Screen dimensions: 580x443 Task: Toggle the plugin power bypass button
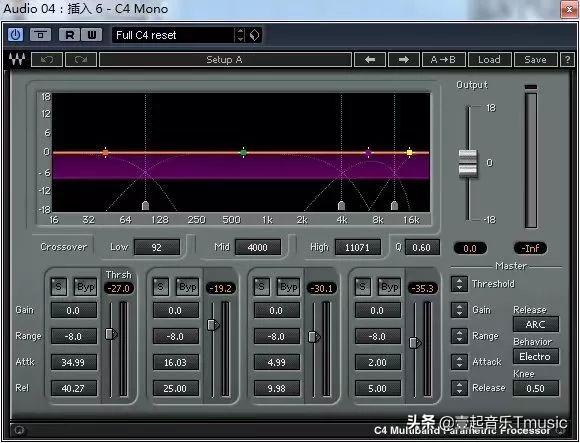pyautogui.click(x=15, y=35)
